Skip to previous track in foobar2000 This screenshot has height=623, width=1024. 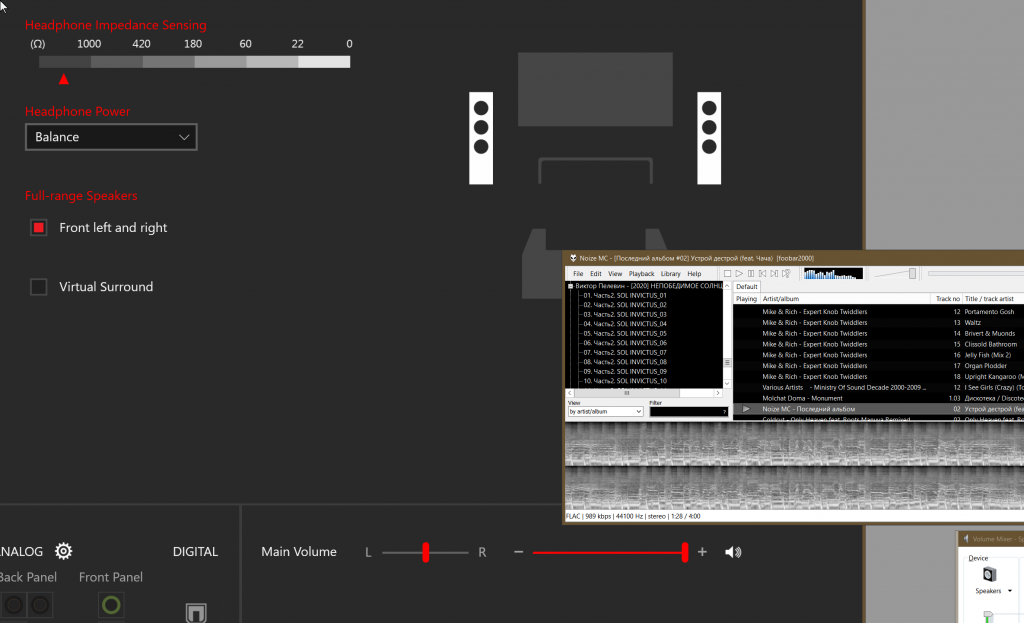coord(762,274)
